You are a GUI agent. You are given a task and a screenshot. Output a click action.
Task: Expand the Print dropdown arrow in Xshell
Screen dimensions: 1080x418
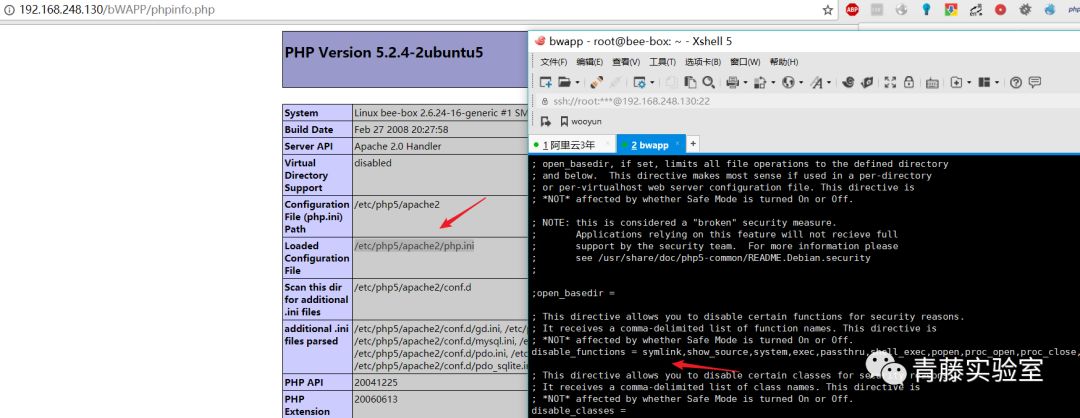(x=745, y=83)
